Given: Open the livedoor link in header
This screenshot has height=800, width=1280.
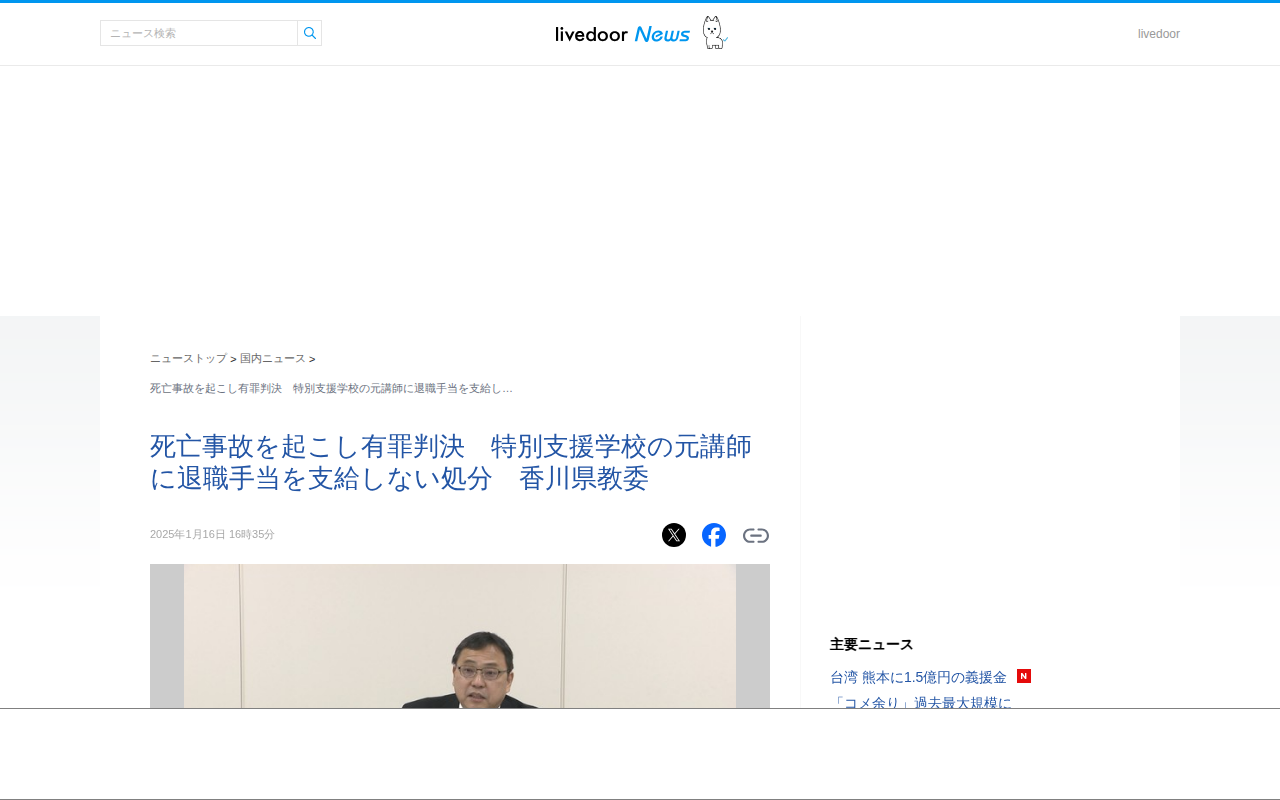Looking at the screenshot, I should coord(1159,34).
